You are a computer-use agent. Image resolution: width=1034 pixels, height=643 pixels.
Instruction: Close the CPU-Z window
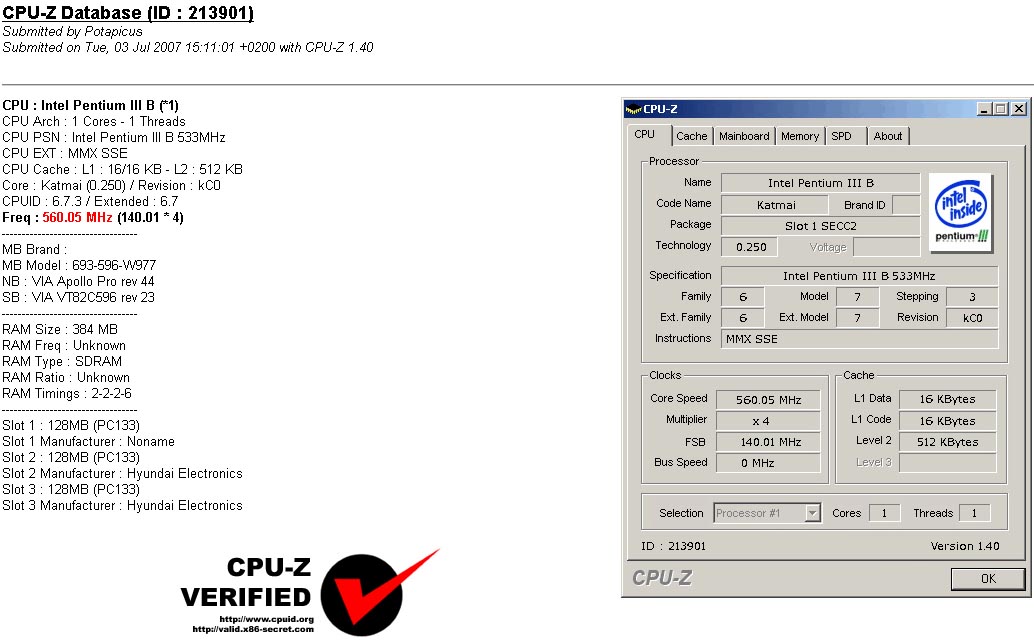point(1019,109)
